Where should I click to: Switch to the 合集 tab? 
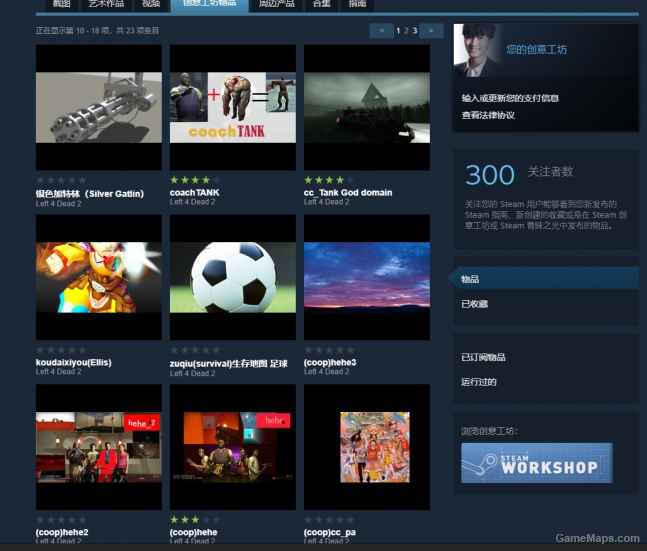321,4
